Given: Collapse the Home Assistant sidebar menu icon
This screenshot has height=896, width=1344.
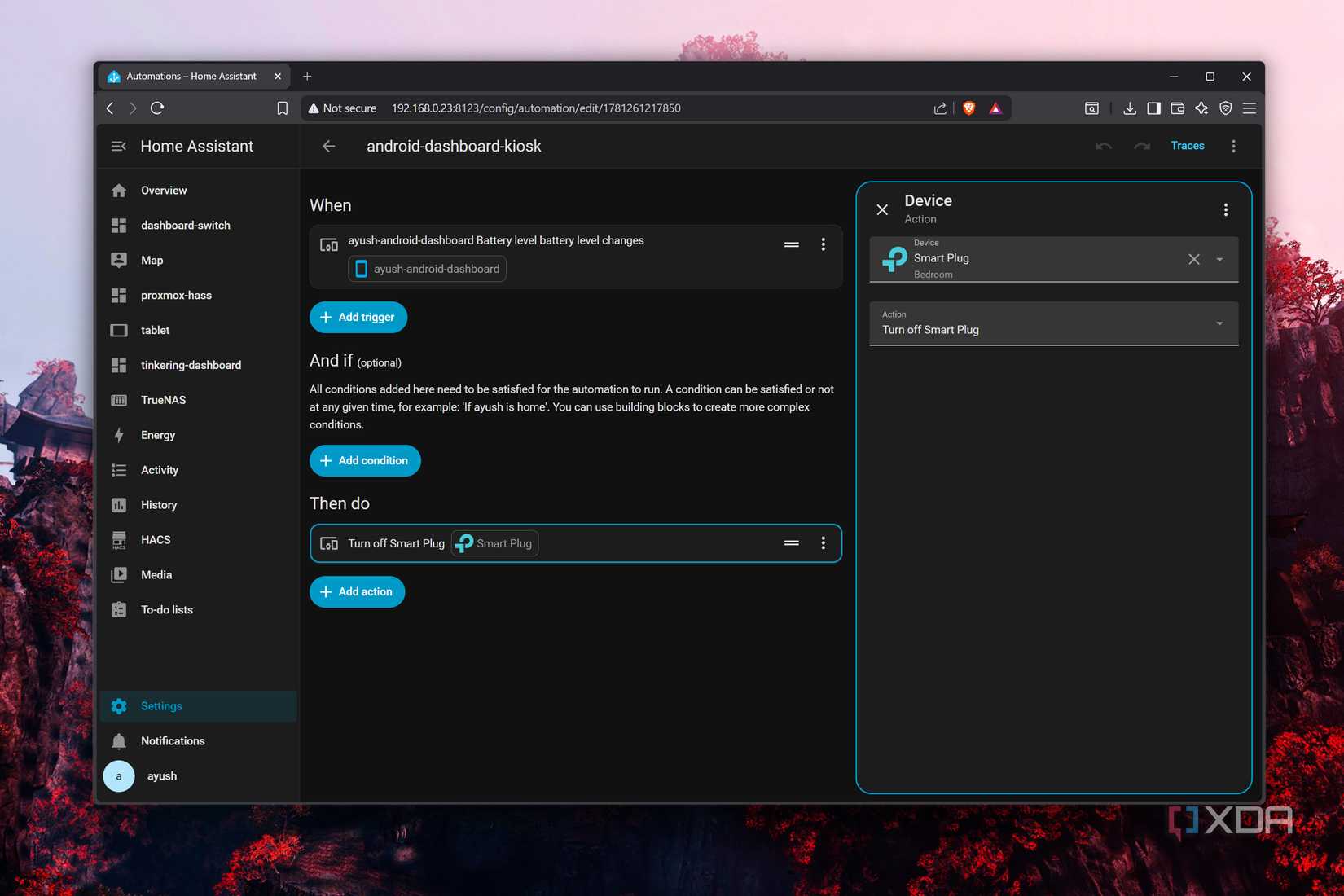Looking at the screenshot, I should click(119, 147).
